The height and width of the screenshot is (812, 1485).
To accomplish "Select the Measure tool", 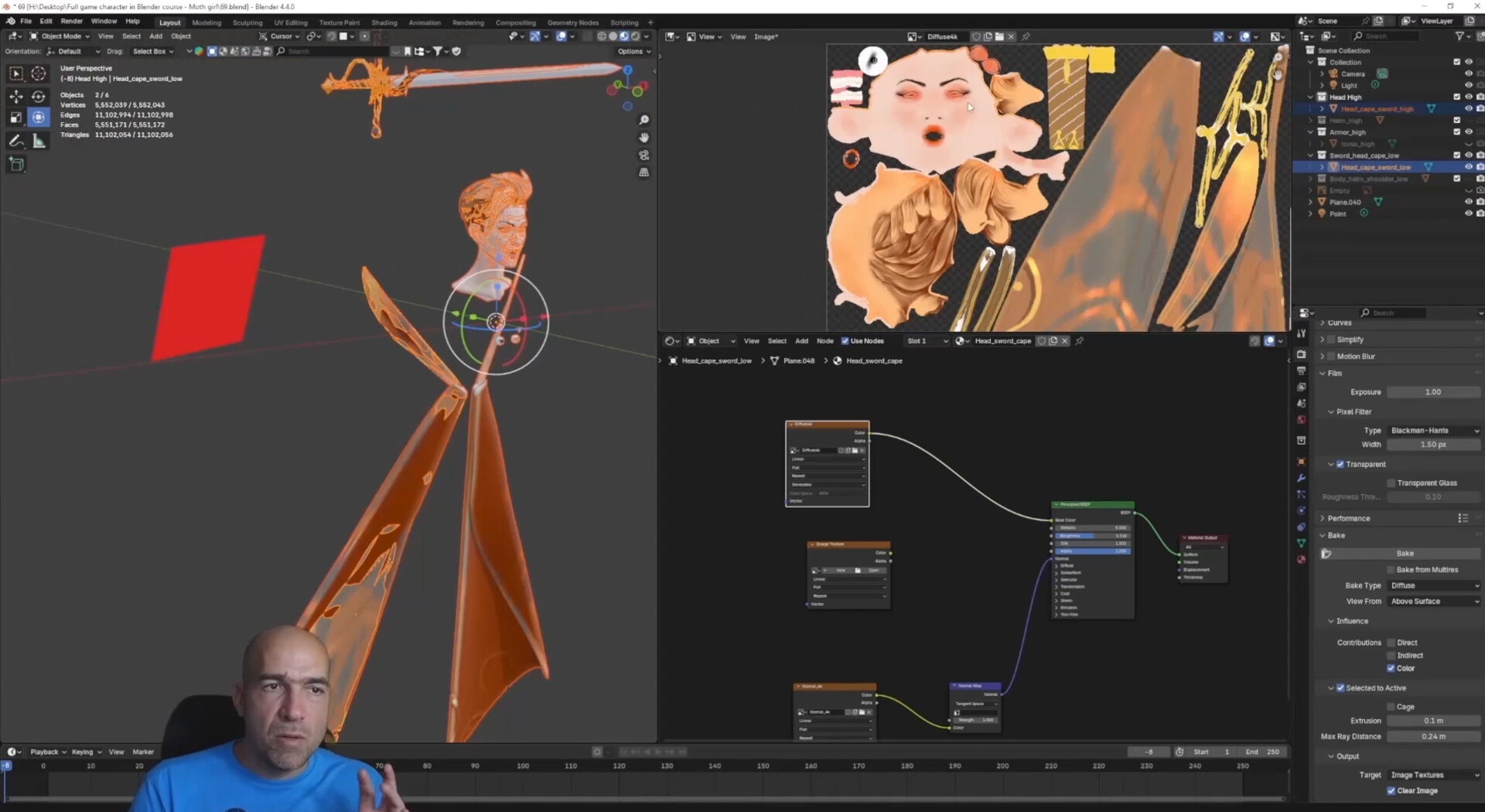I will [x=39, y=141].
